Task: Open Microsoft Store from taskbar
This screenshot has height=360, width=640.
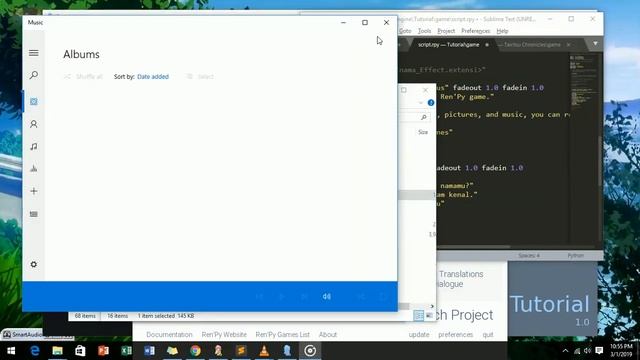Action: point(80,351)
